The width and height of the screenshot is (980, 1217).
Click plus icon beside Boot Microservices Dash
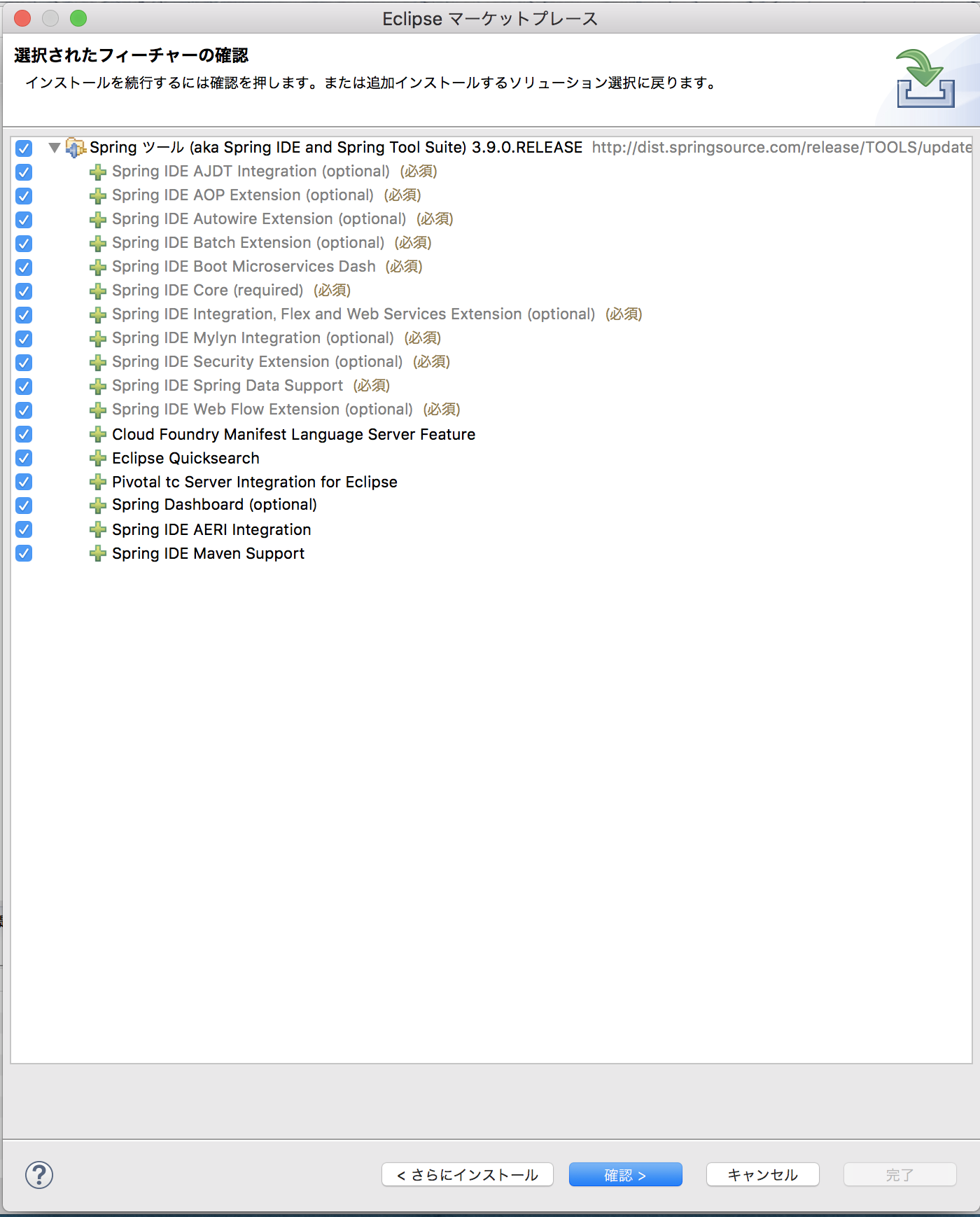98,267
